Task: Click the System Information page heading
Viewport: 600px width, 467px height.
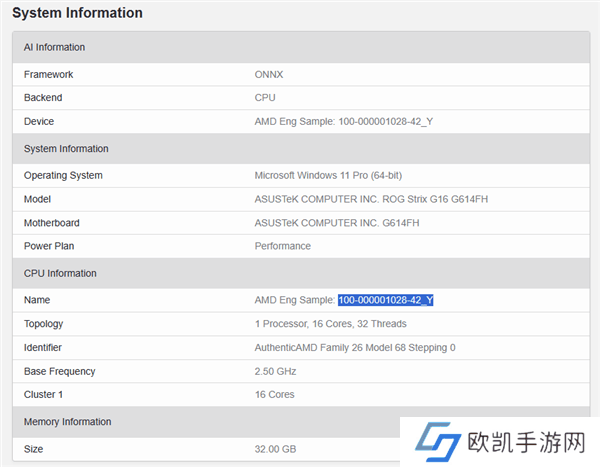Action: coord(77,13)
